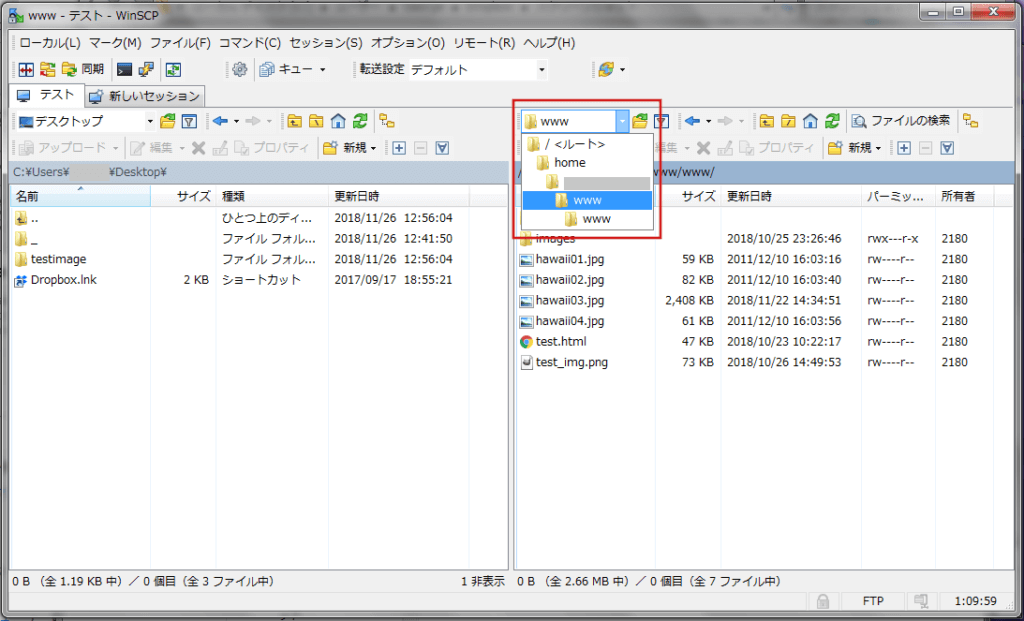Toggle the remote filename filter icon

(660, 120)
